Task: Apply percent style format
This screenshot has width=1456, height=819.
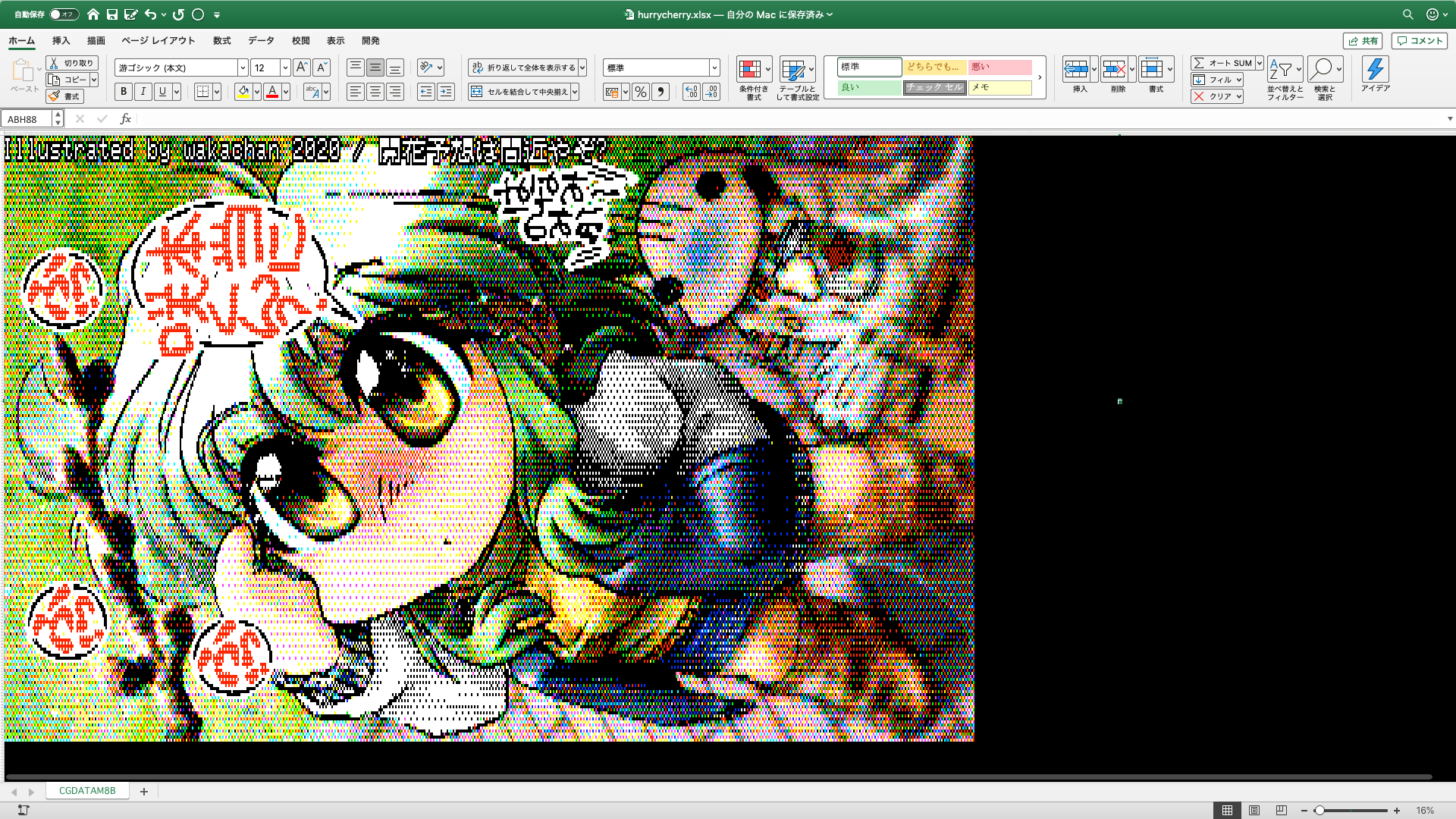Action: [x=641, y=92]
